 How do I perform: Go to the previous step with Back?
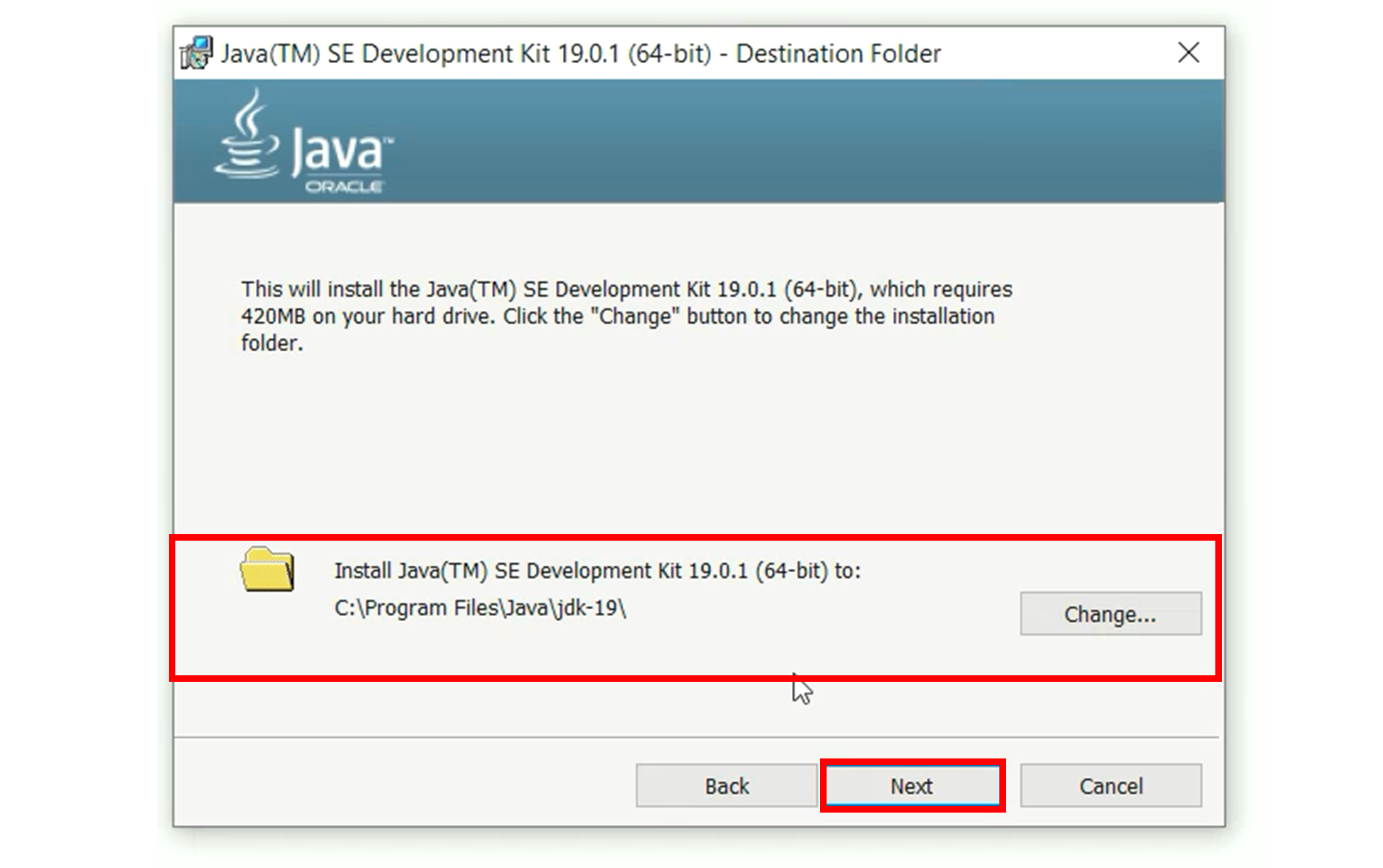[726, 786]
